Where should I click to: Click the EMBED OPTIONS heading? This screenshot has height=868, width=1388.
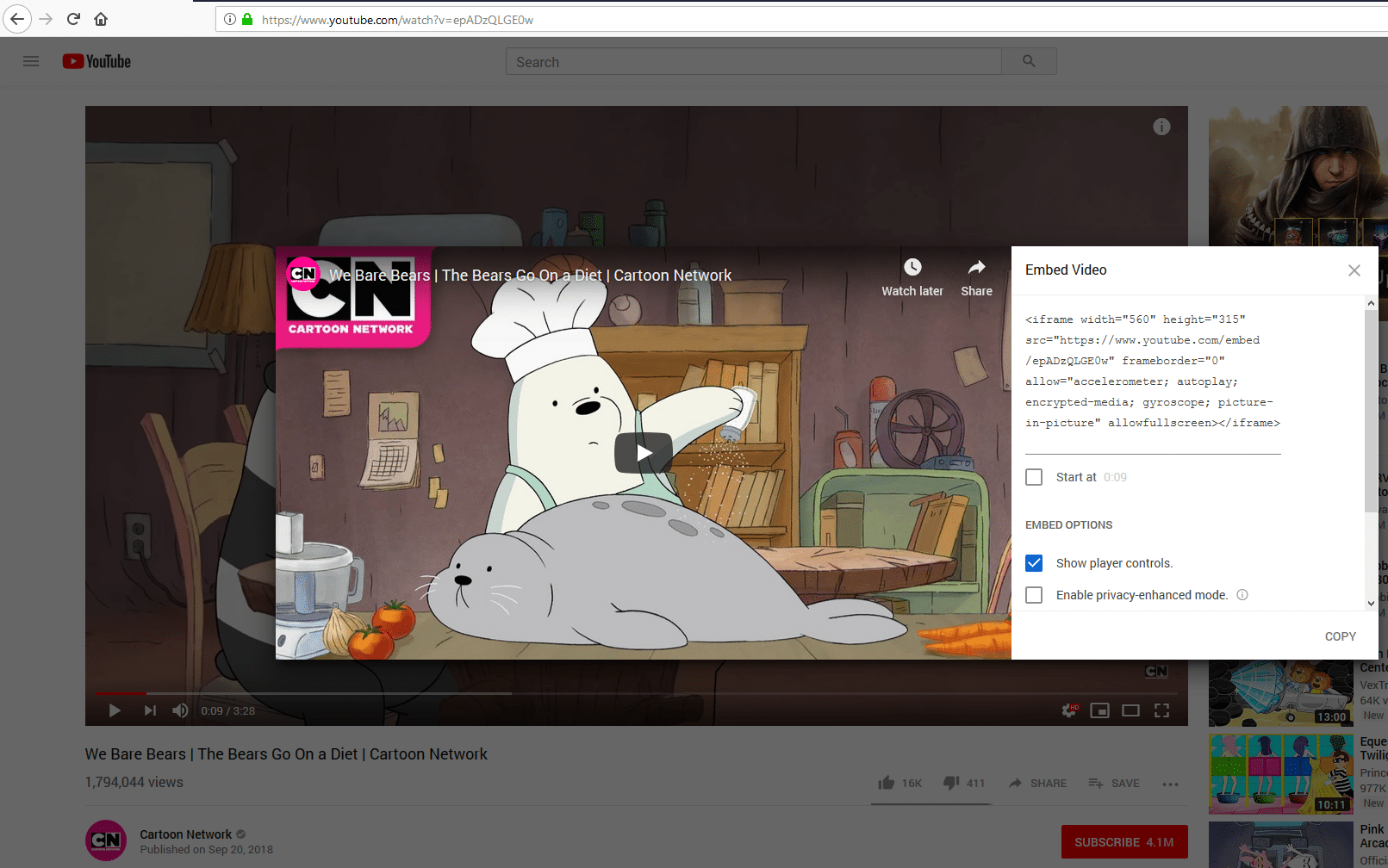click(1068, 525)
